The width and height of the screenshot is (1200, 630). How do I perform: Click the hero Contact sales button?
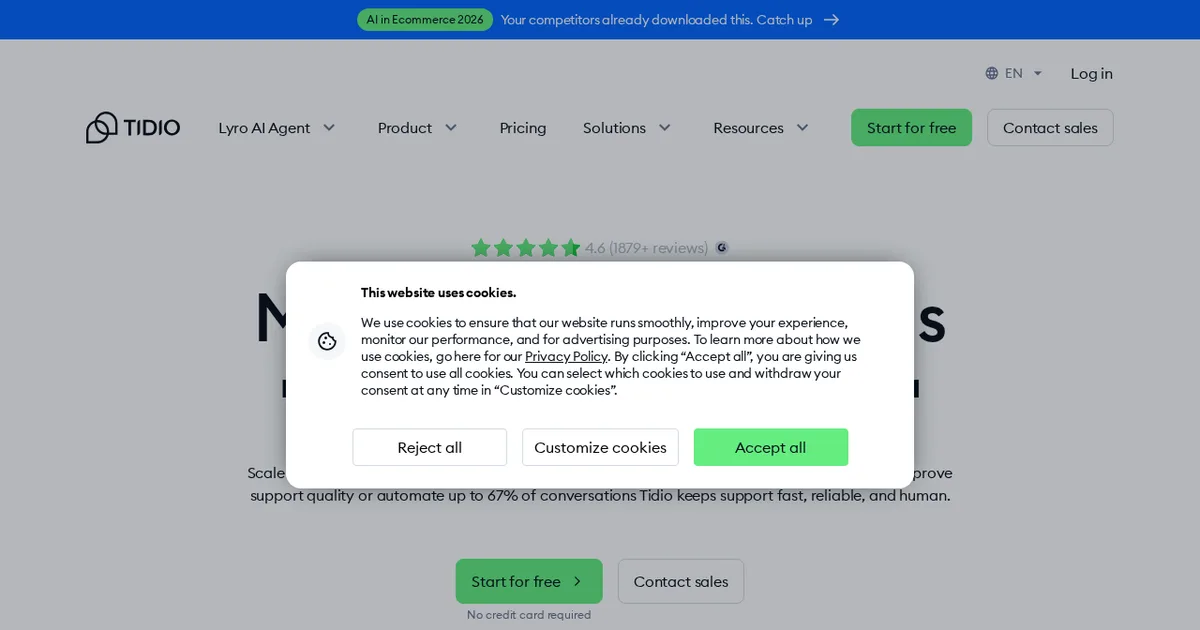coord(681,581)
